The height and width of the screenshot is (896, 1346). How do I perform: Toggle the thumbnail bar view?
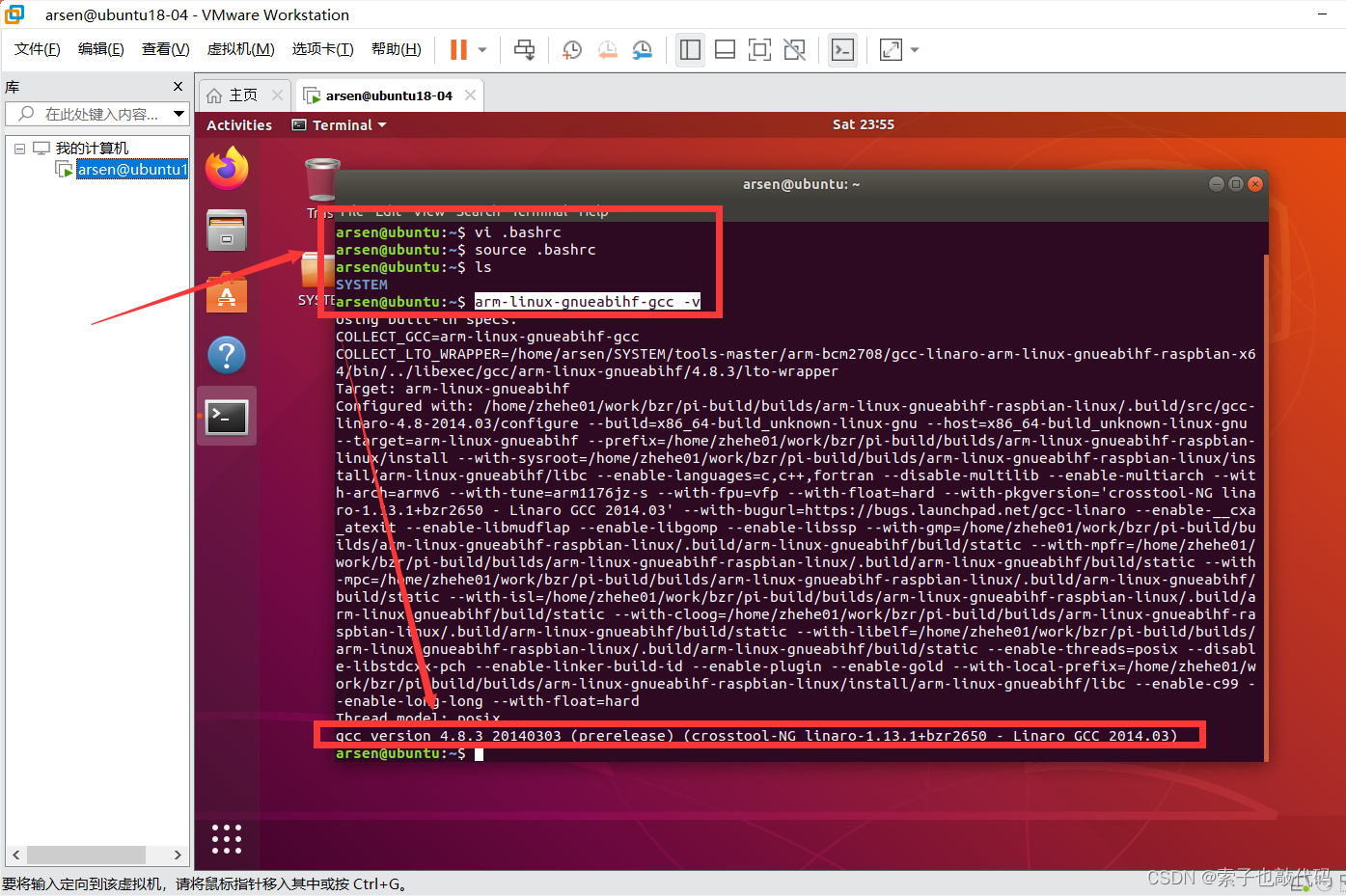[x=725, y=49]
